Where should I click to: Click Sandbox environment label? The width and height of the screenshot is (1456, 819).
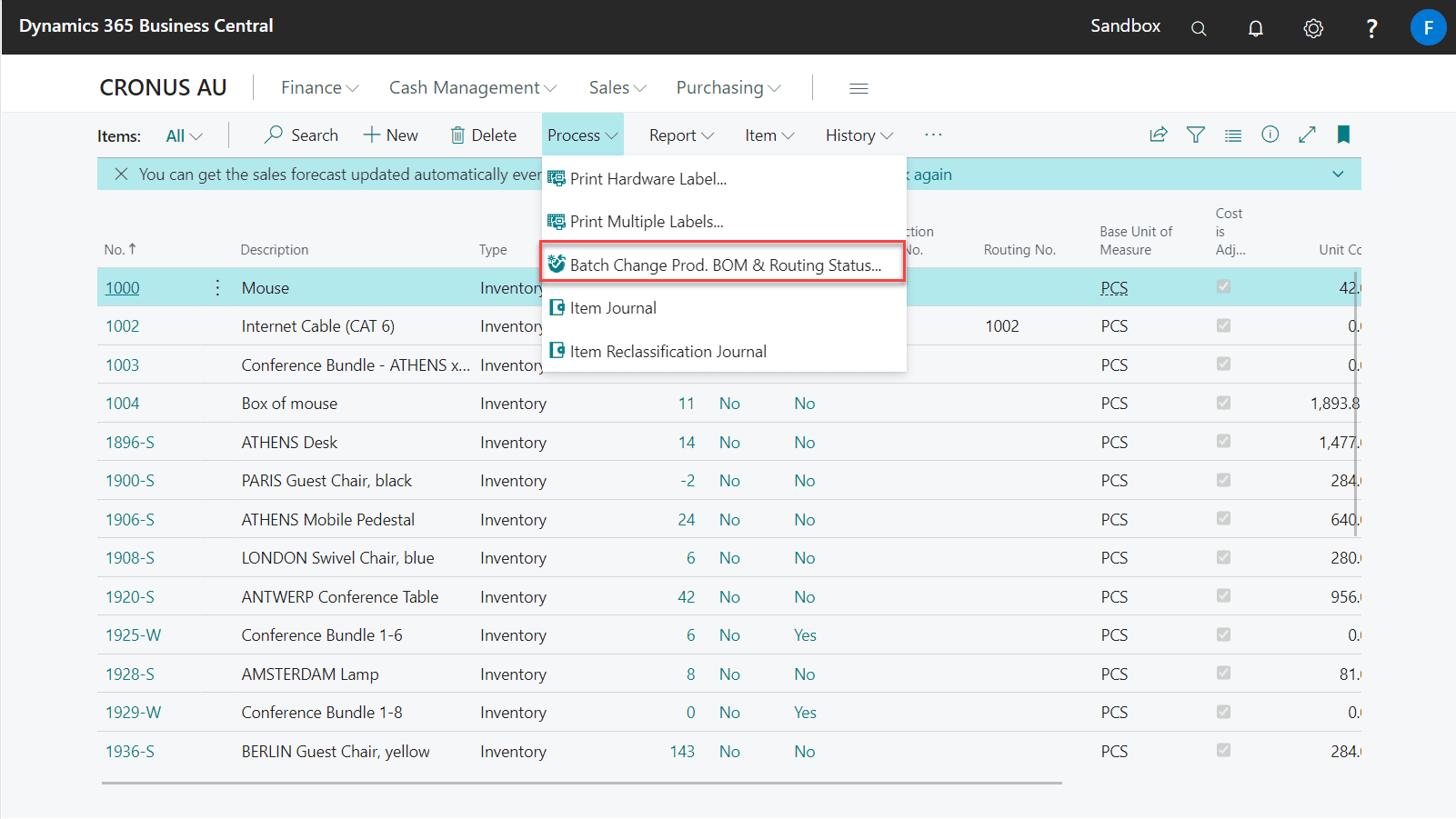coord(1125,25)
